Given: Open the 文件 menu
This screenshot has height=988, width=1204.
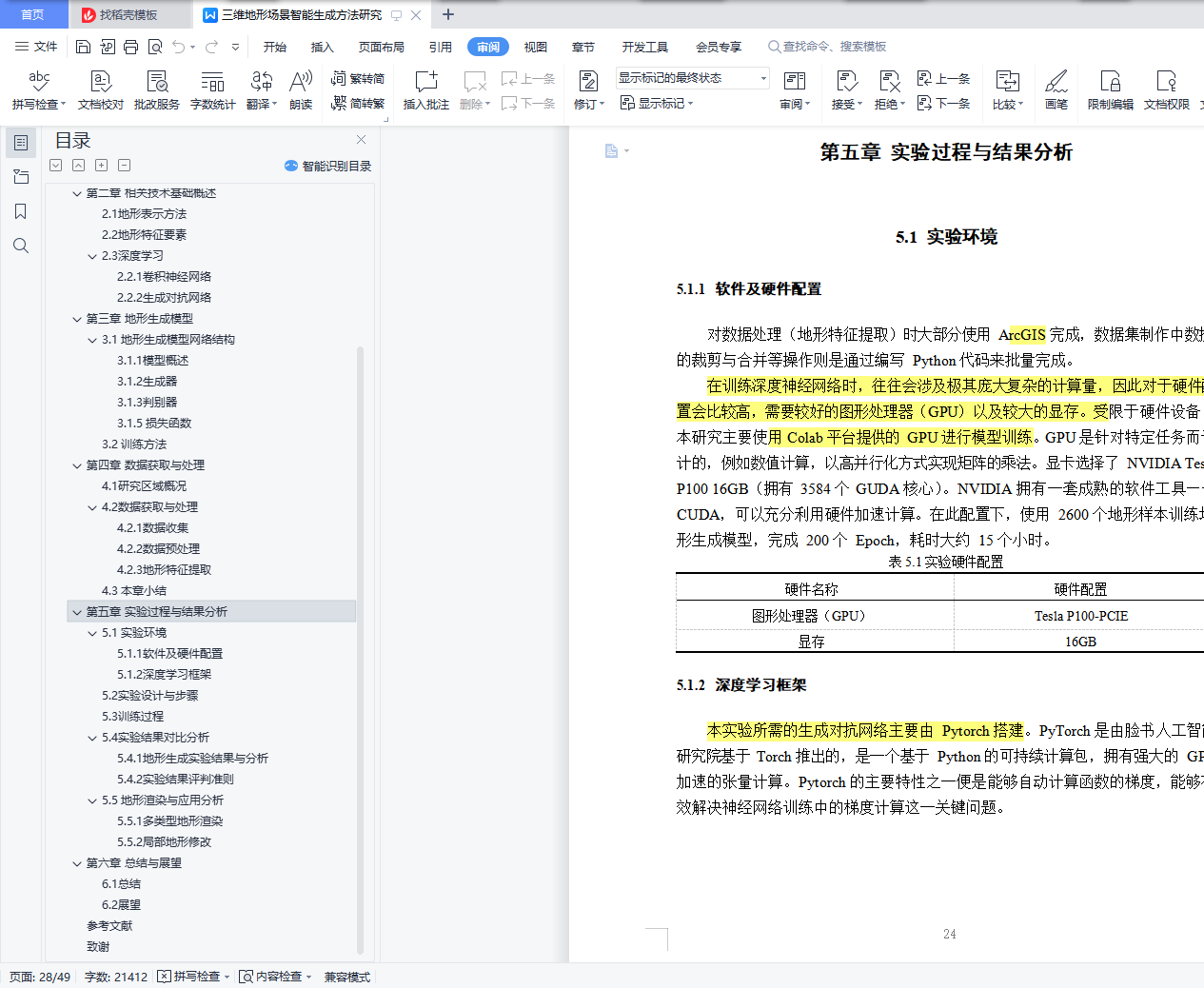Looking at the screenshot, I should (x=36, y=47).
